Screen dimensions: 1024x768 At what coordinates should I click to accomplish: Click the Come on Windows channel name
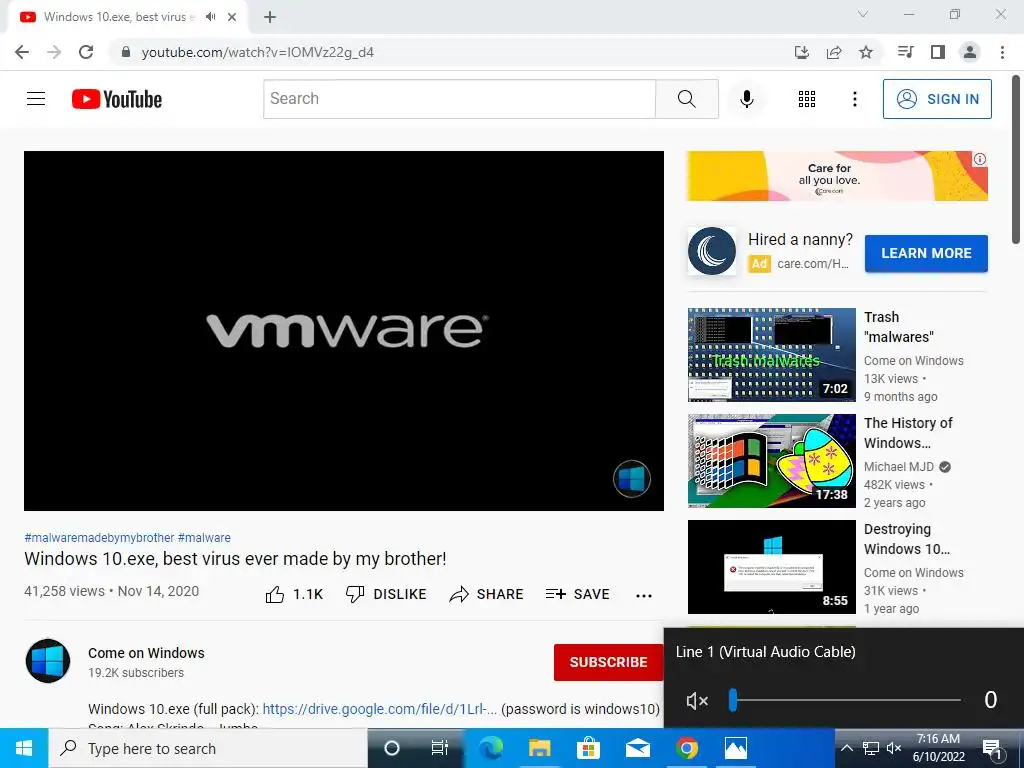[x=146, y=653]
